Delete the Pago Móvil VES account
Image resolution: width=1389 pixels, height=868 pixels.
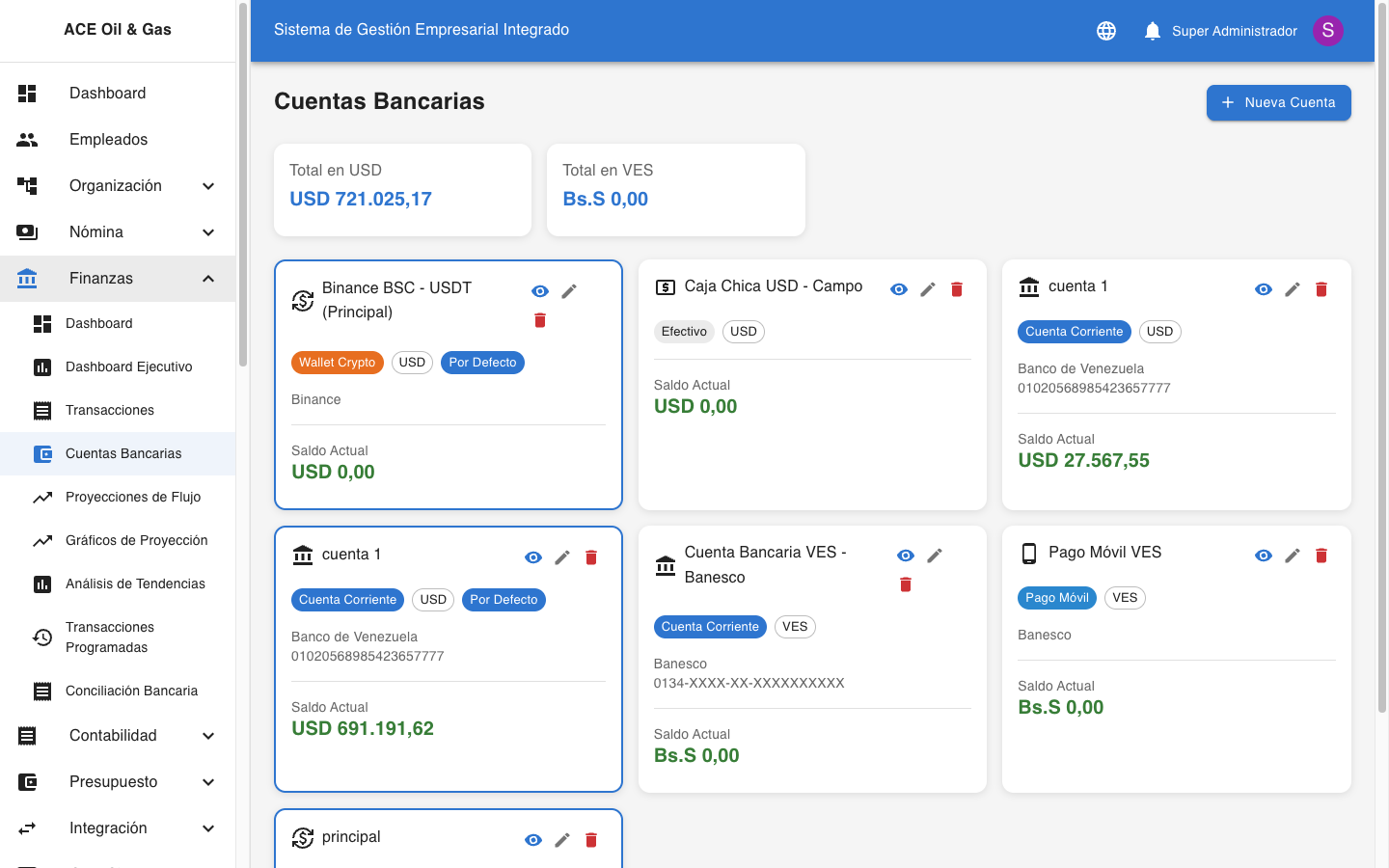(x=1321, y=556)
